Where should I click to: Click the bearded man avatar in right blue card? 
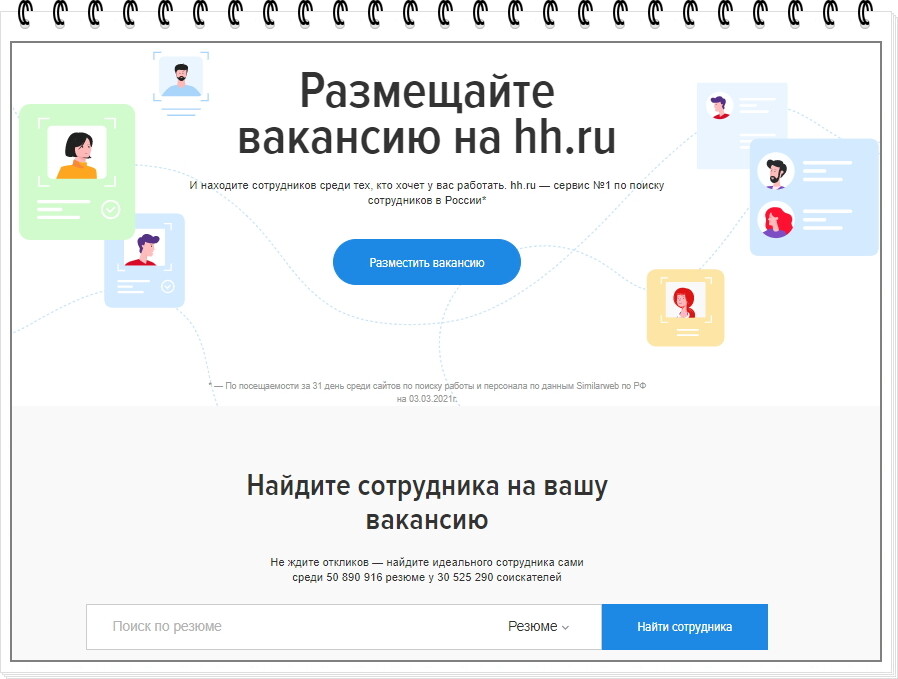pyautogui.click(x=775, y=171)
